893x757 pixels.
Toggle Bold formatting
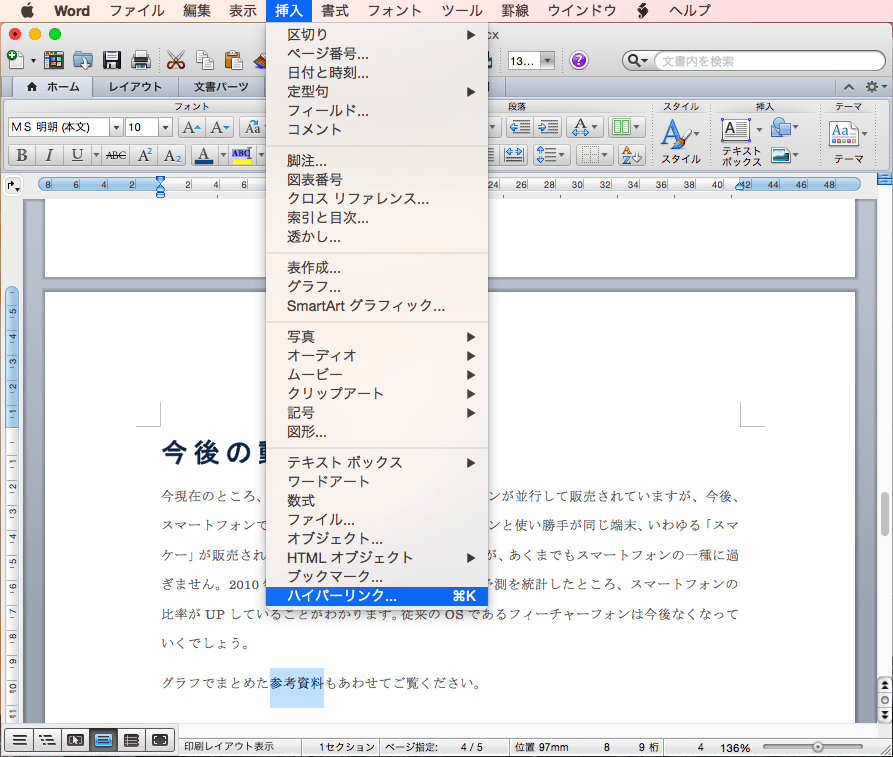coord(22,155)
